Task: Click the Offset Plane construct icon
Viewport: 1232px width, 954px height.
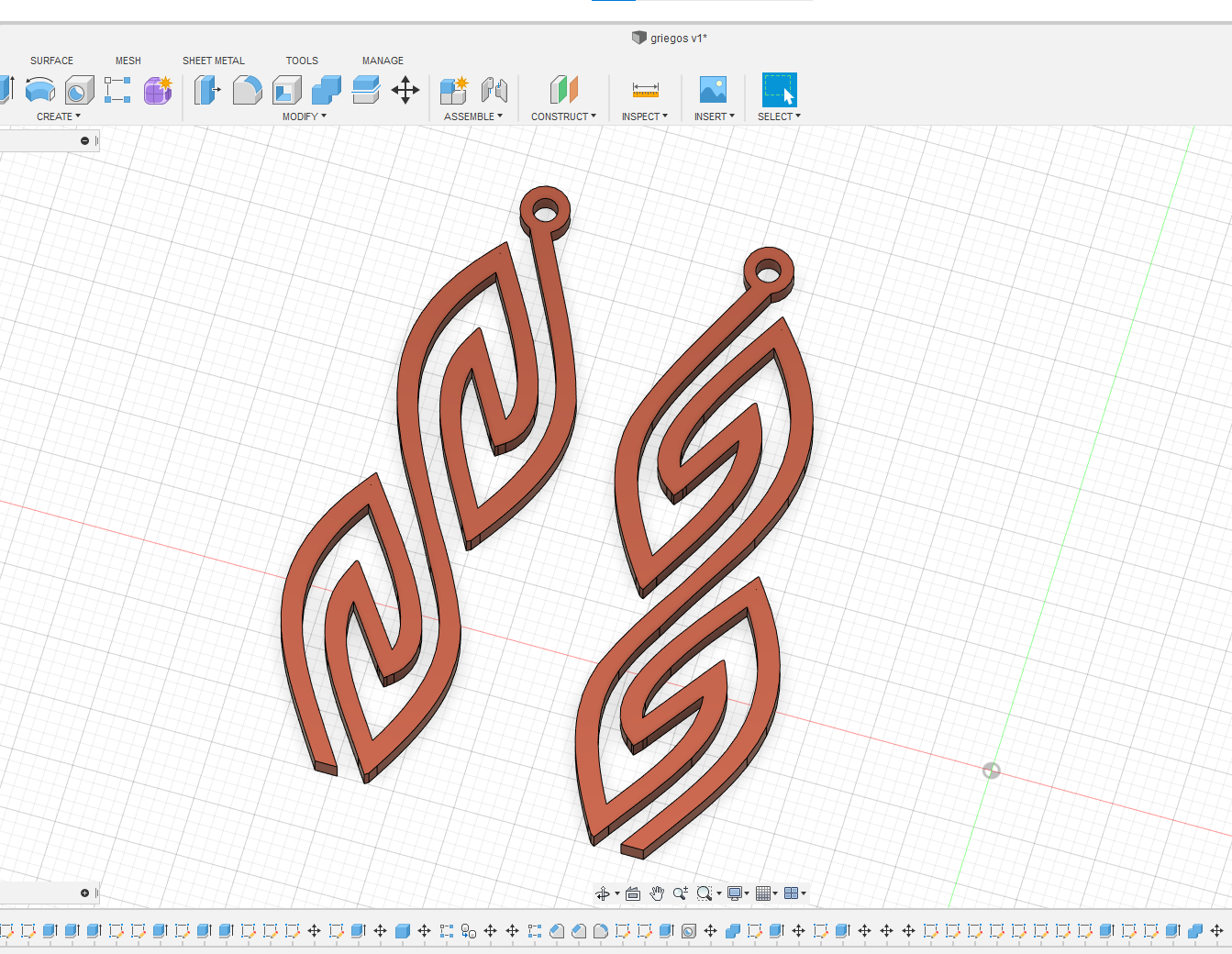Action: coord(564,90)
